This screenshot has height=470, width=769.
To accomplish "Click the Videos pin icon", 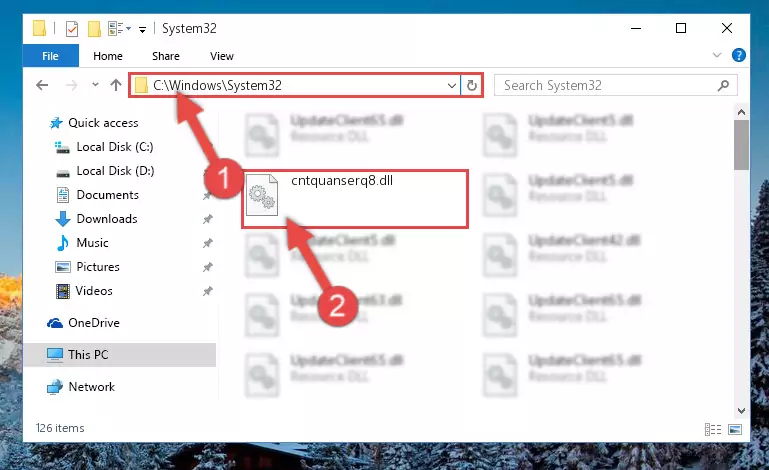I will tap(208, 291).
